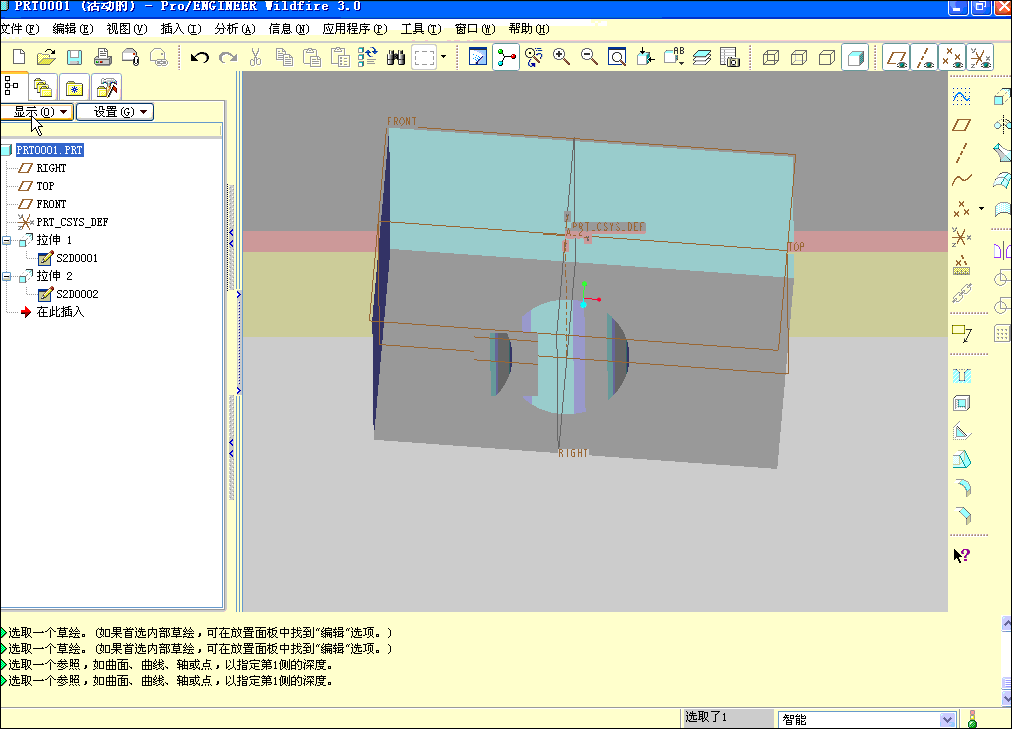The height and width of the screenshot is (729, 1012).
Task: Switch to the Folder Browser navigator tab
Action: [x=43, y=88]
